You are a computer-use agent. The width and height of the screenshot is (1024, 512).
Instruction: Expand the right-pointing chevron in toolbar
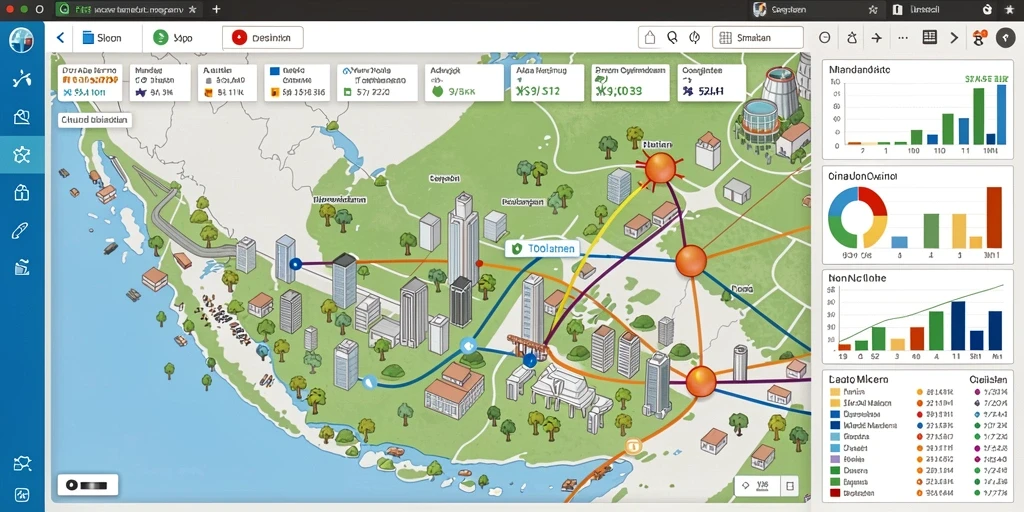click(954, 38)
